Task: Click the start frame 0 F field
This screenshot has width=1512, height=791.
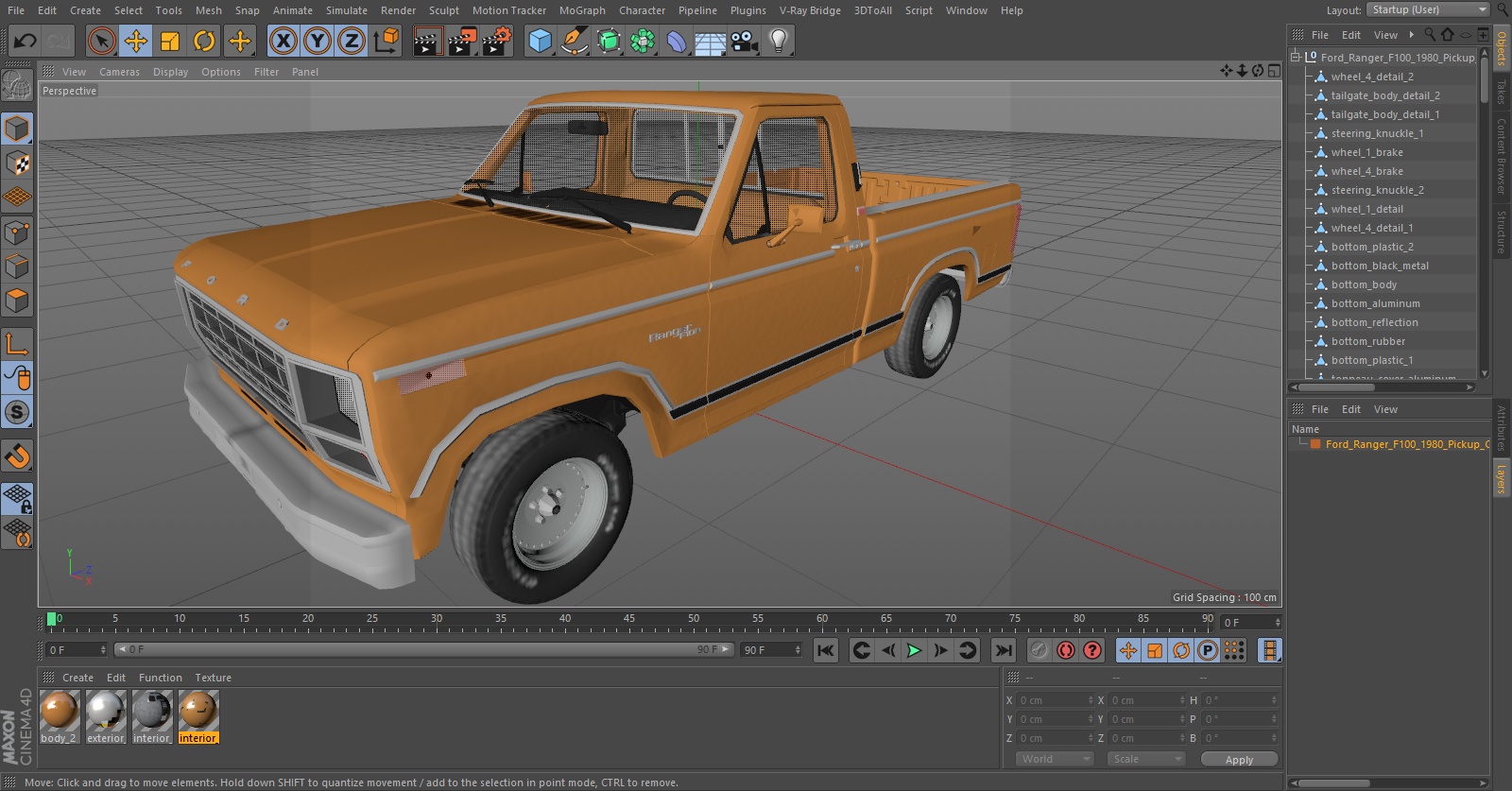Action: 77,650
